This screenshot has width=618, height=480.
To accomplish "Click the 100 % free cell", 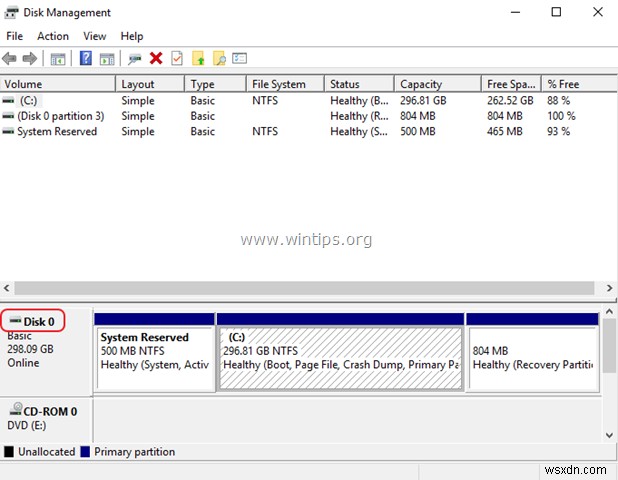I will (x=561, y=116).
